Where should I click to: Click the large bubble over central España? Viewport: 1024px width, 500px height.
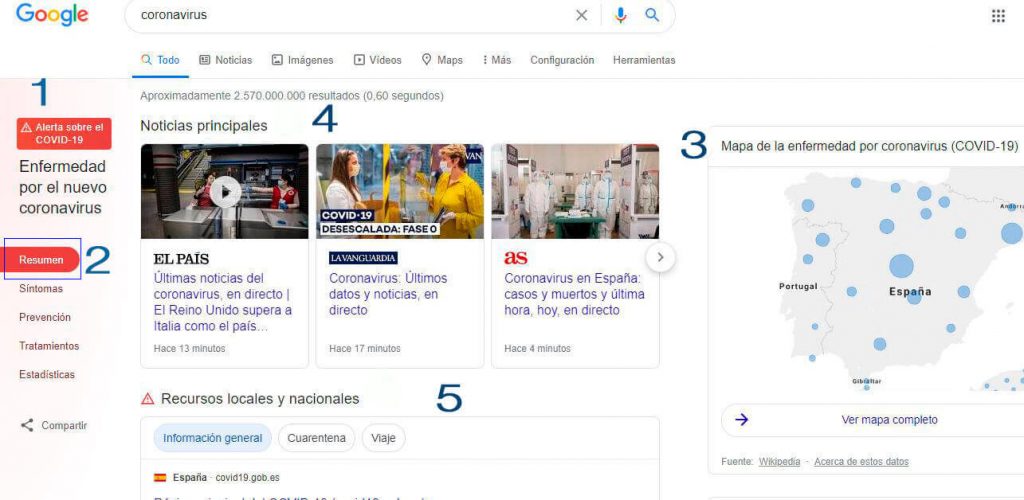(901, 266)
